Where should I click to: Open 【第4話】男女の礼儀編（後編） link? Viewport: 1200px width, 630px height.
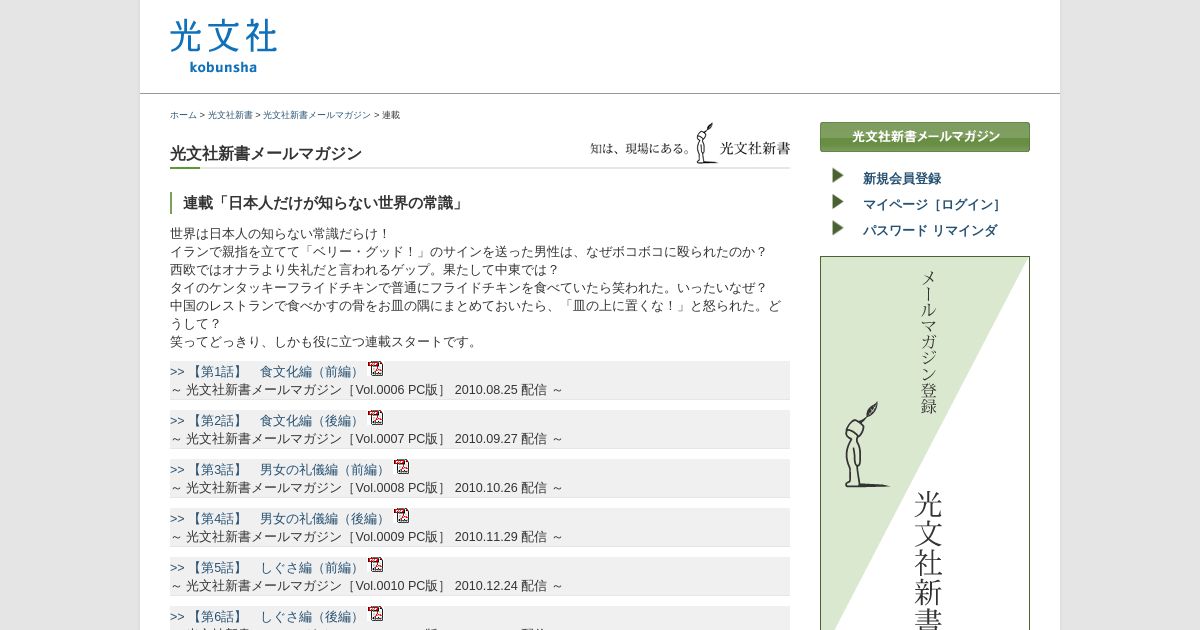(x=280, y=519)
